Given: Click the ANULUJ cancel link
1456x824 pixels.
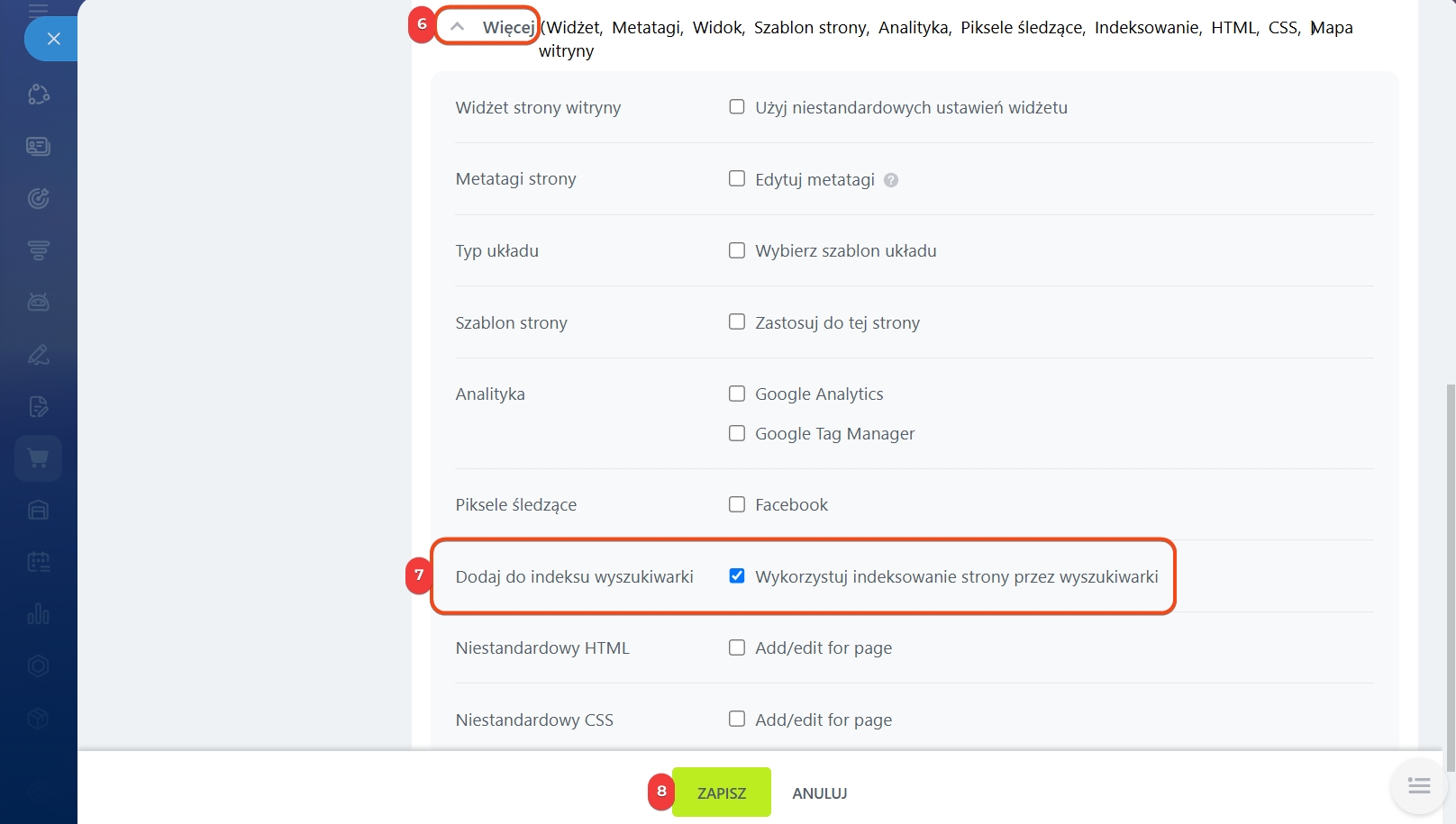Looking at the screenshot, I should [x=819, y=793].
